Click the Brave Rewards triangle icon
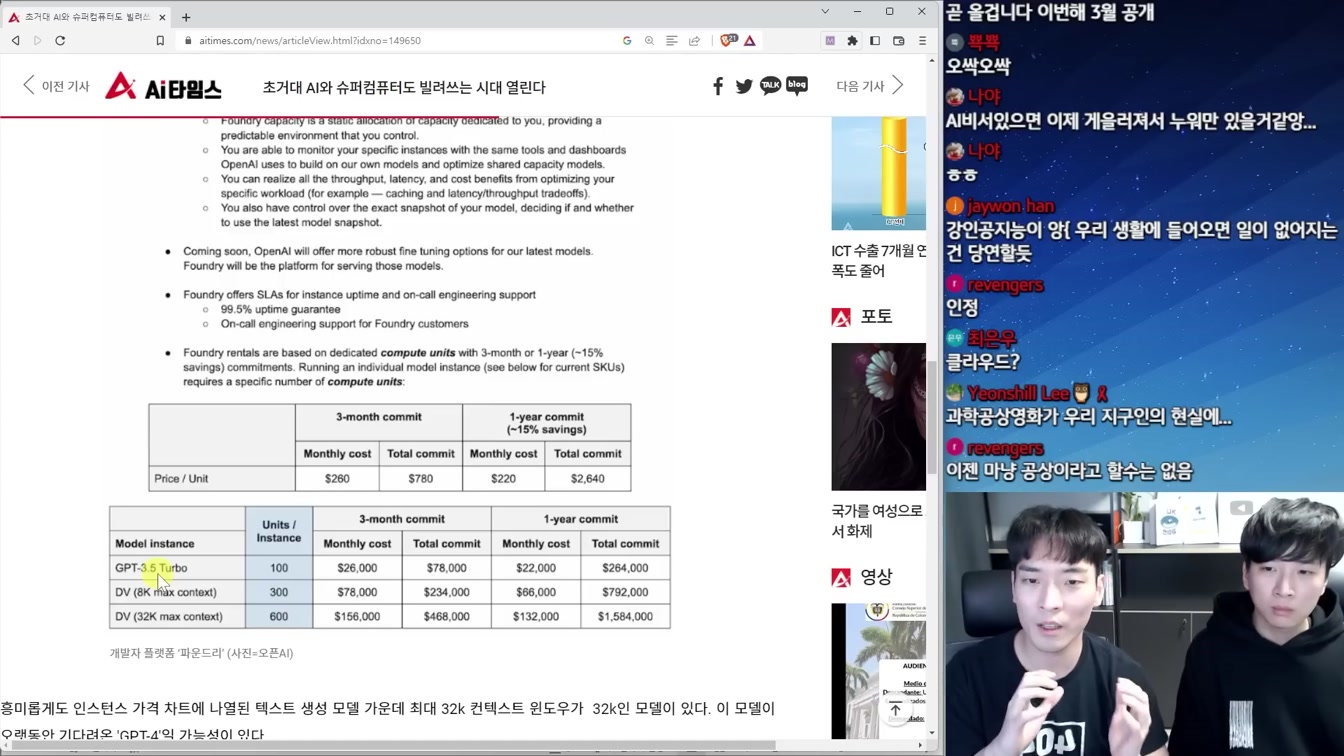This screenshot has width=1344, height=756. [x=750, y=41]
